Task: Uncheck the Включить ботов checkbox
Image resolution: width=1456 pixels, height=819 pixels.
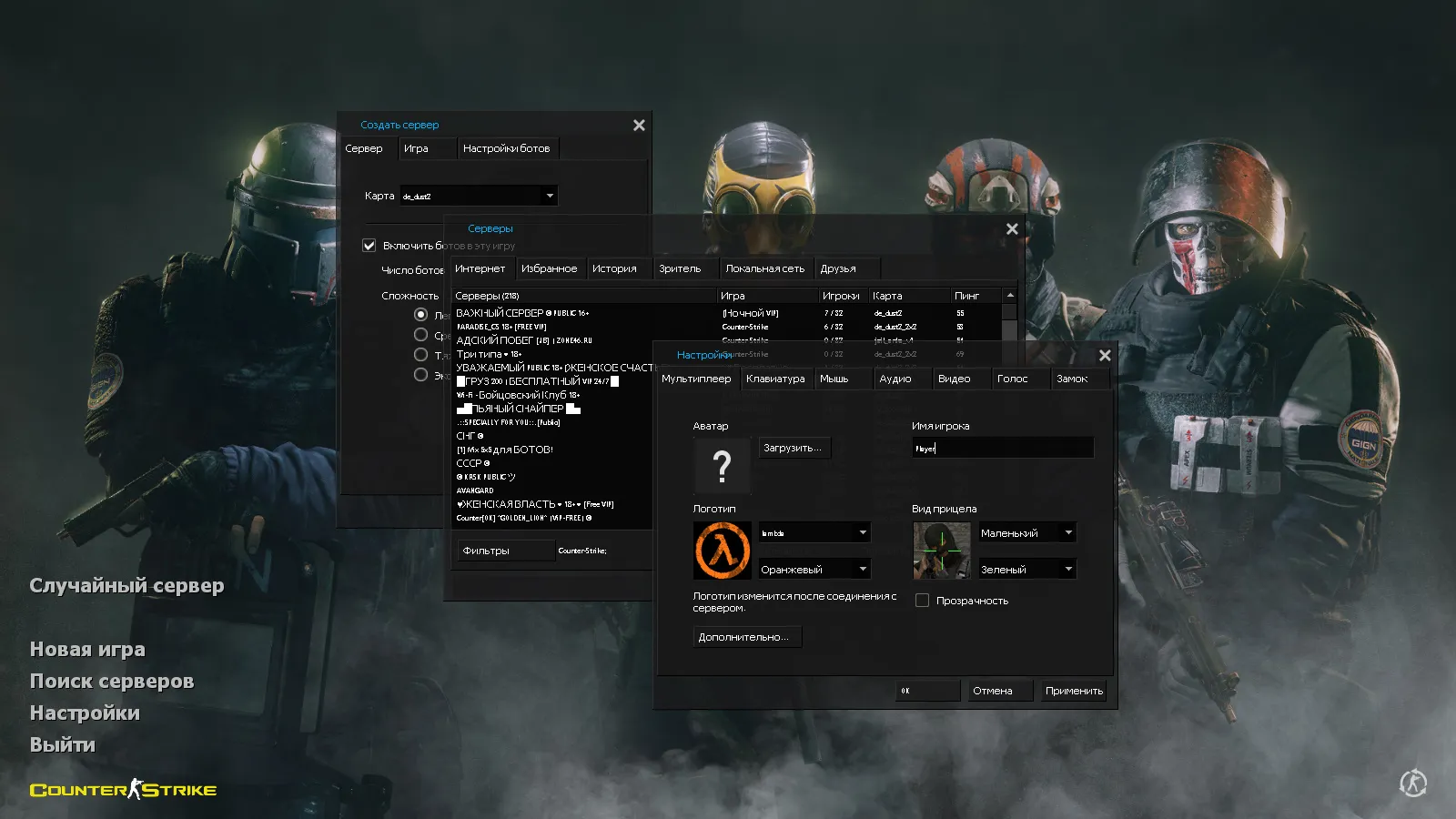Action: (369, 246)
